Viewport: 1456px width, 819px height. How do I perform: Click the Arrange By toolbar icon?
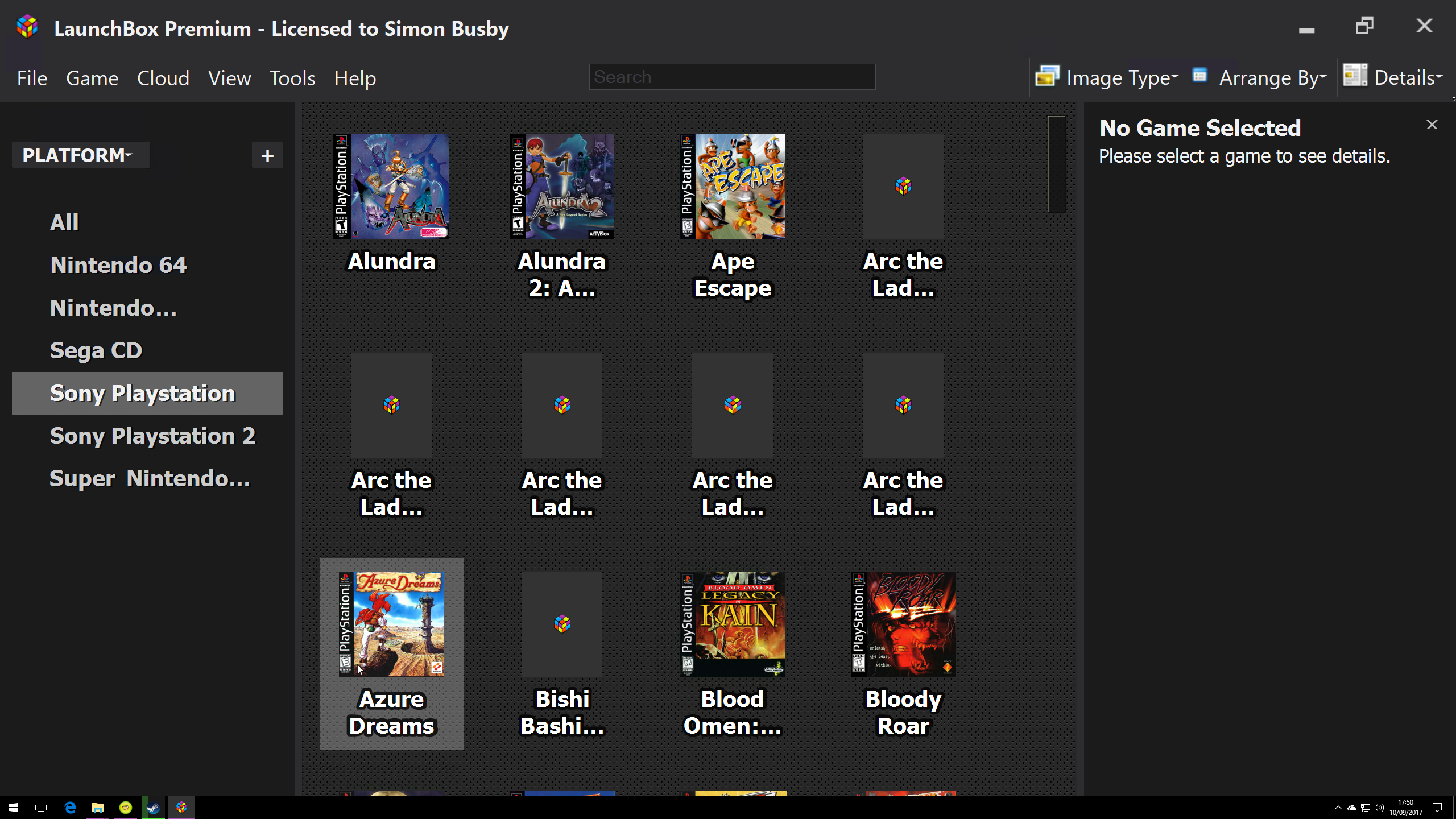1199,75
